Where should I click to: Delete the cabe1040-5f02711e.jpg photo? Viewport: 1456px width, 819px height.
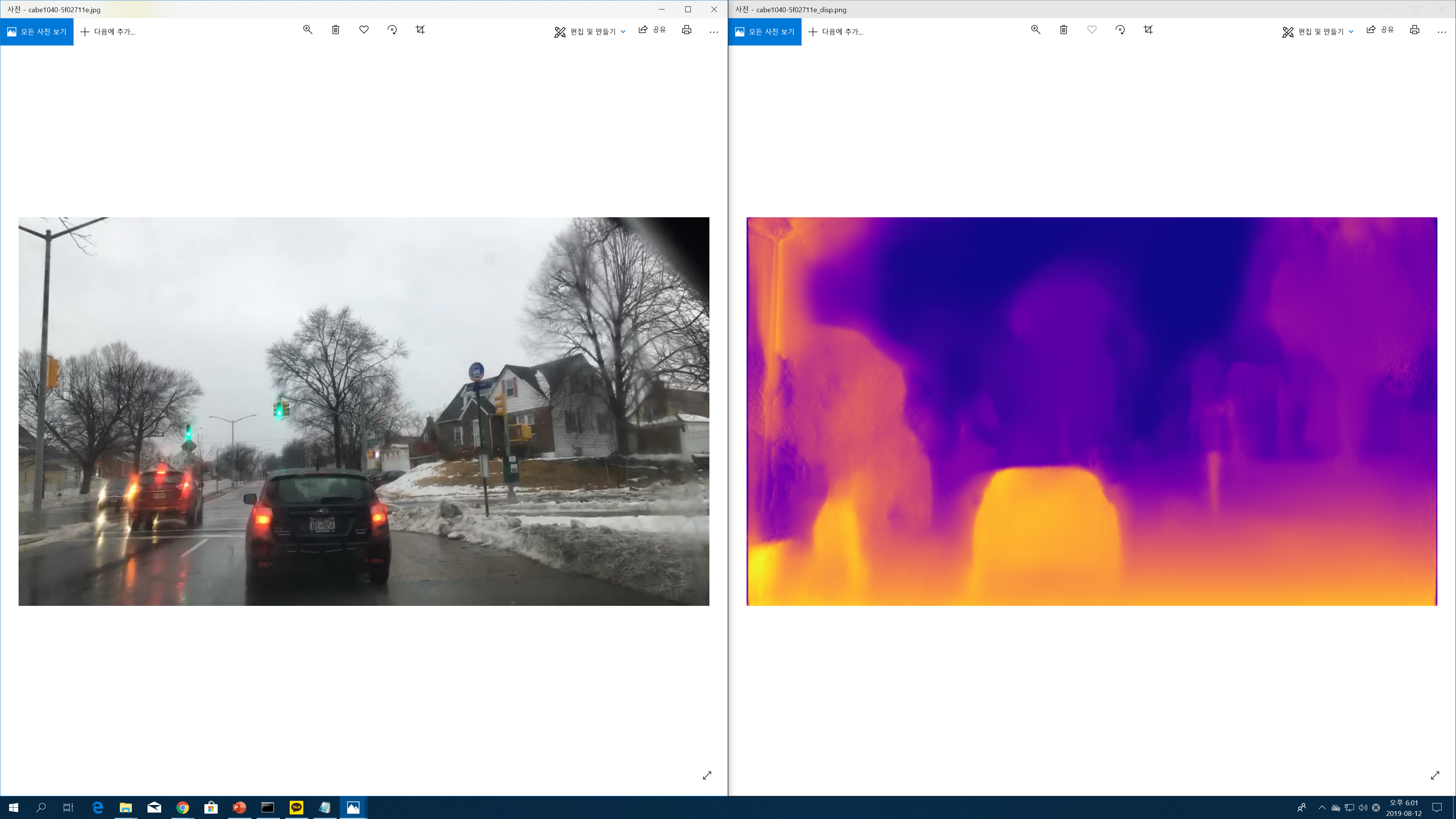(335, 30)
